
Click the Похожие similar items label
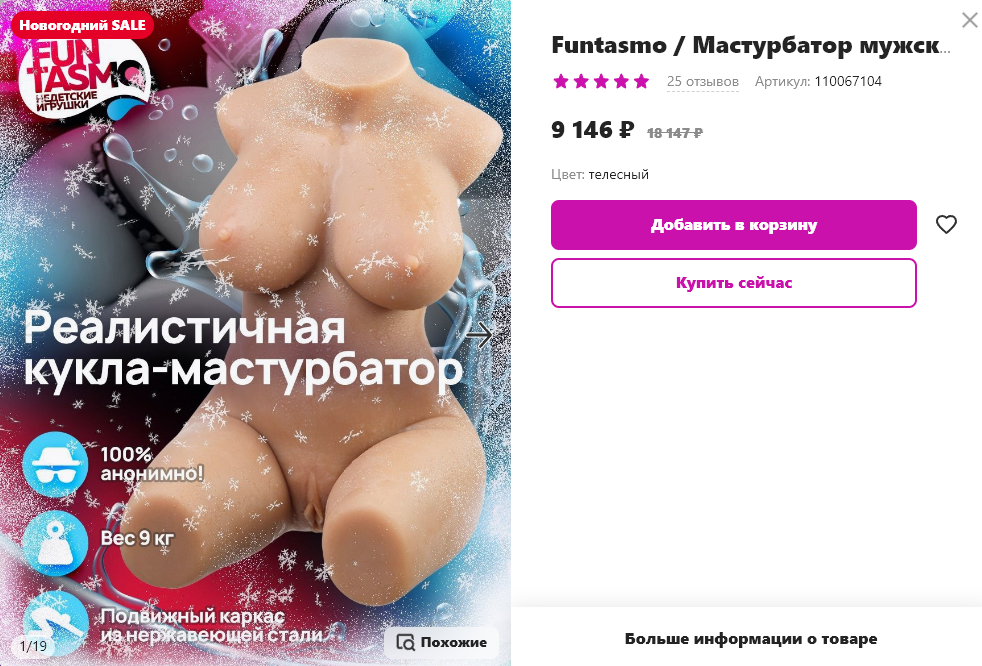(x=453, y=642)
